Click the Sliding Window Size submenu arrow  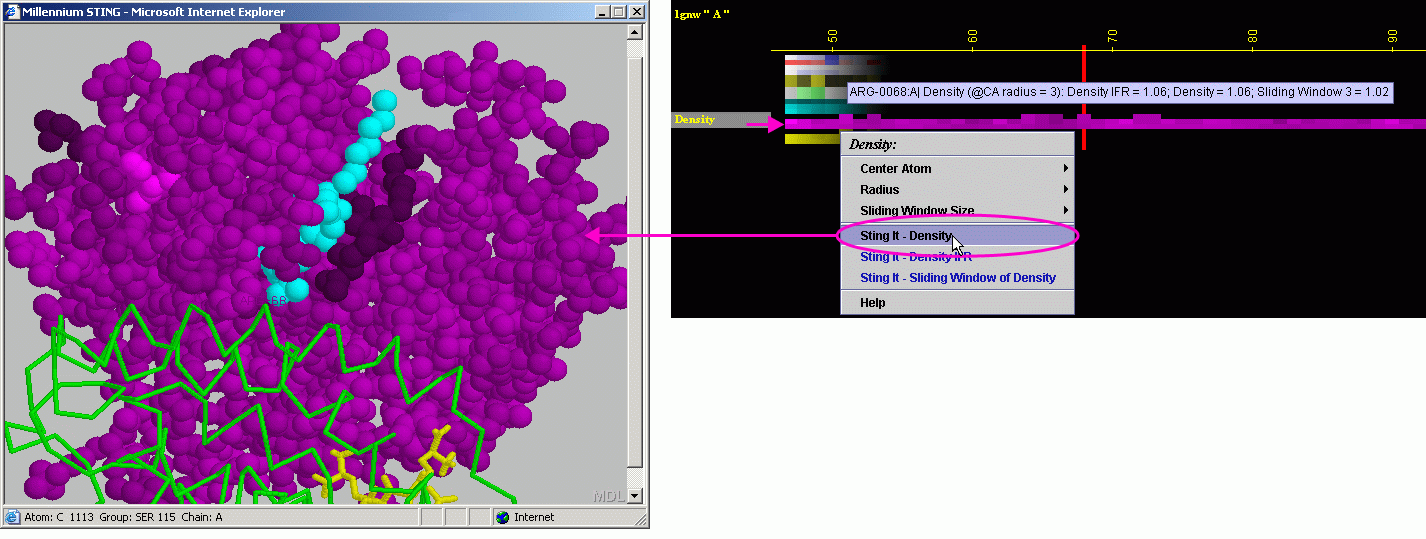tap(1066, 211)
